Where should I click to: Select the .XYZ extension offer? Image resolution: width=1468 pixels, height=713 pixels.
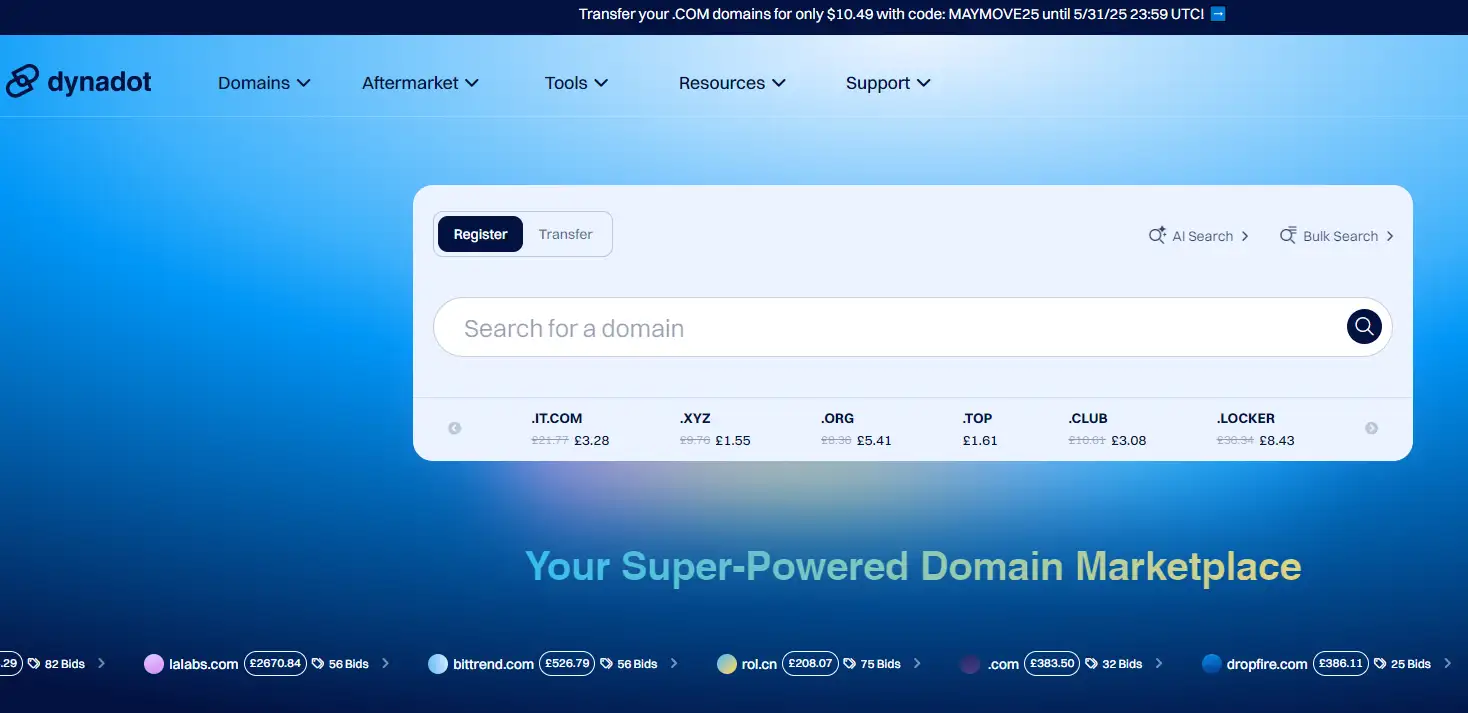point(715,429)
